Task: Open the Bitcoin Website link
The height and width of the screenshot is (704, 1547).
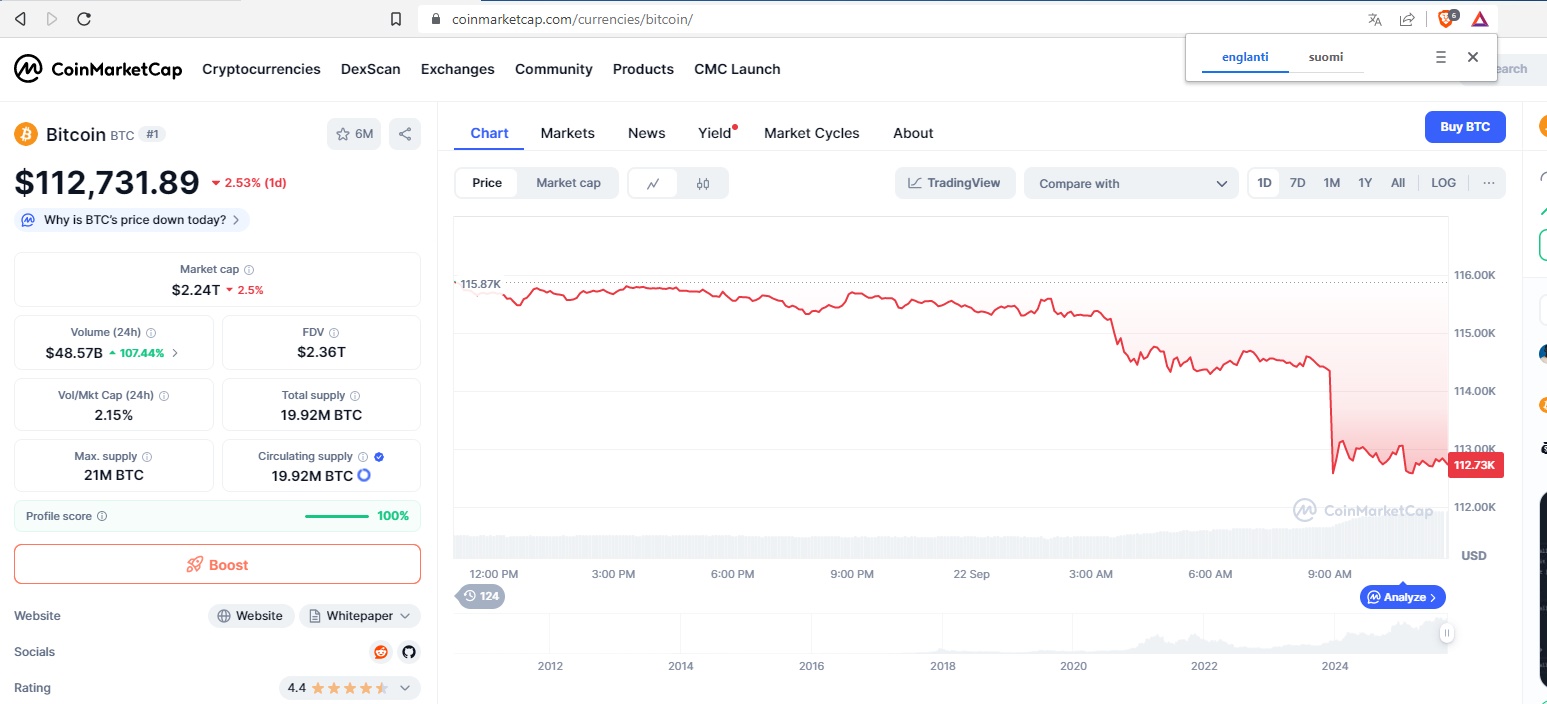Action: [x=250, y=616]
